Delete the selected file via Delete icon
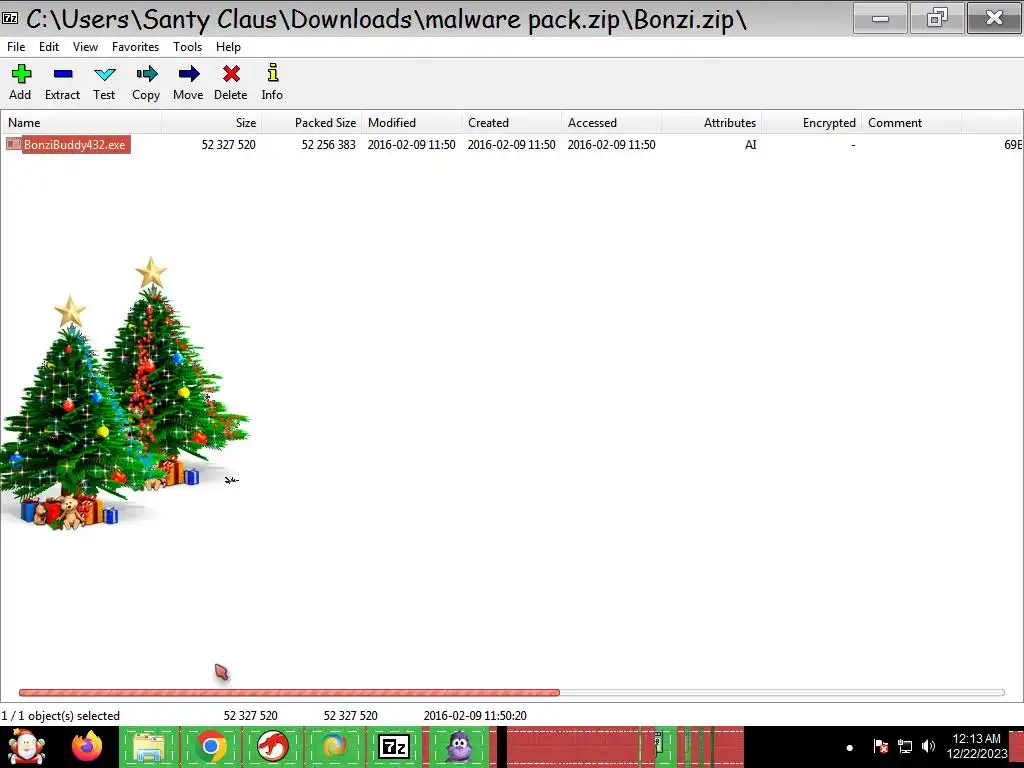Viewport: 1024px width, 768px height. click(231, 82)
